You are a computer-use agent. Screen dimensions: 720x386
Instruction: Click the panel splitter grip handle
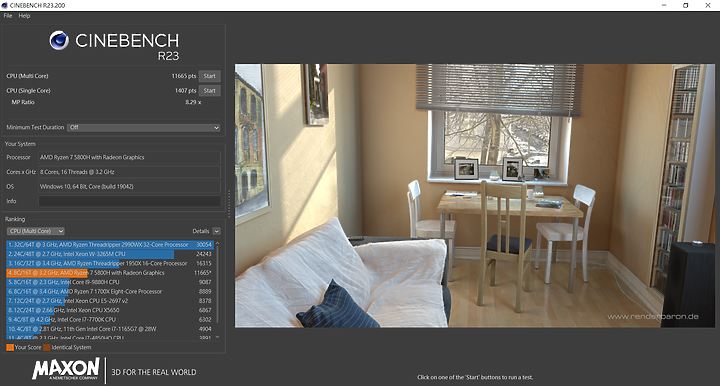coord(229,203)
